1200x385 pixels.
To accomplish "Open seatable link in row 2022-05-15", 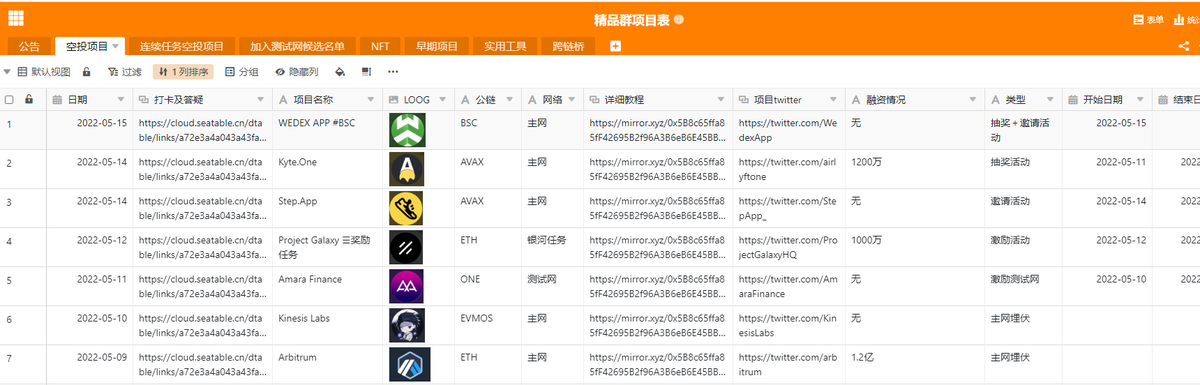I will coord(202,130).
